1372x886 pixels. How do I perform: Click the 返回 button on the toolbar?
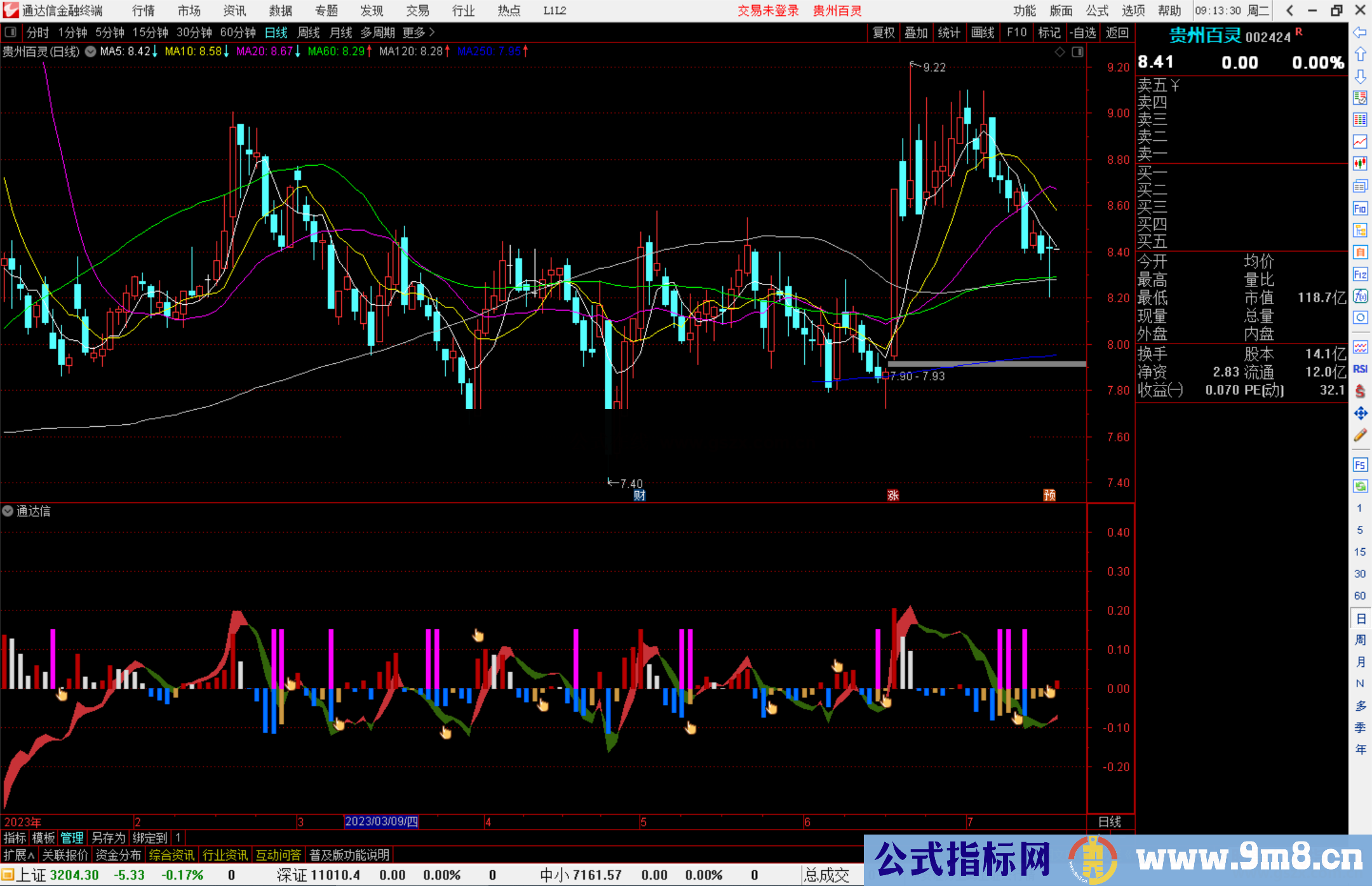(1116, 32)
